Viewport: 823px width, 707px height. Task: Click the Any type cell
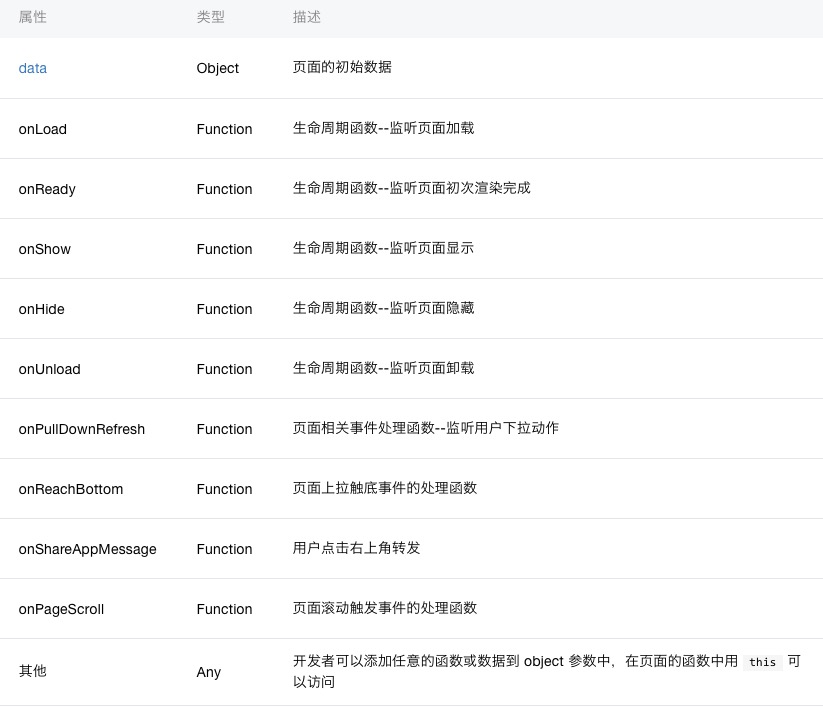[208, 672]
